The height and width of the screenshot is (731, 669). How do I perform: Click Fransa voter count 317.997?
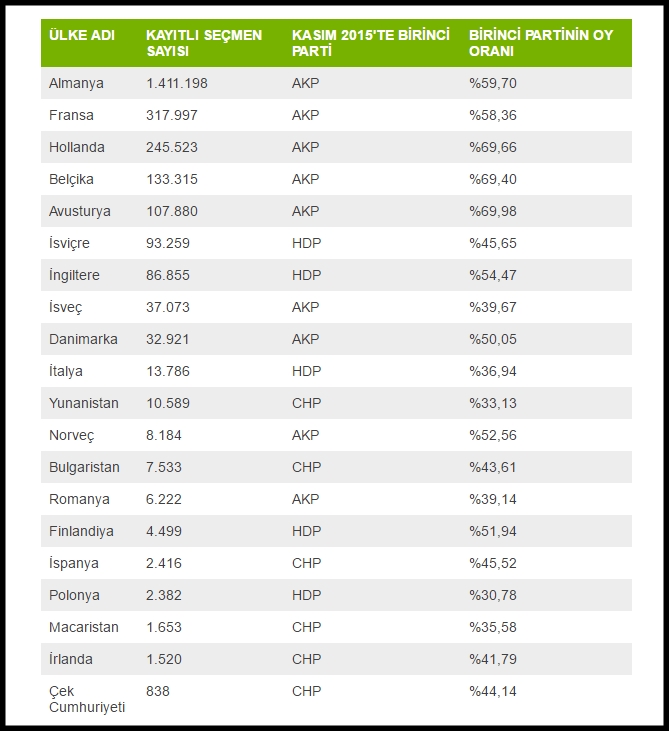[172, 115]
